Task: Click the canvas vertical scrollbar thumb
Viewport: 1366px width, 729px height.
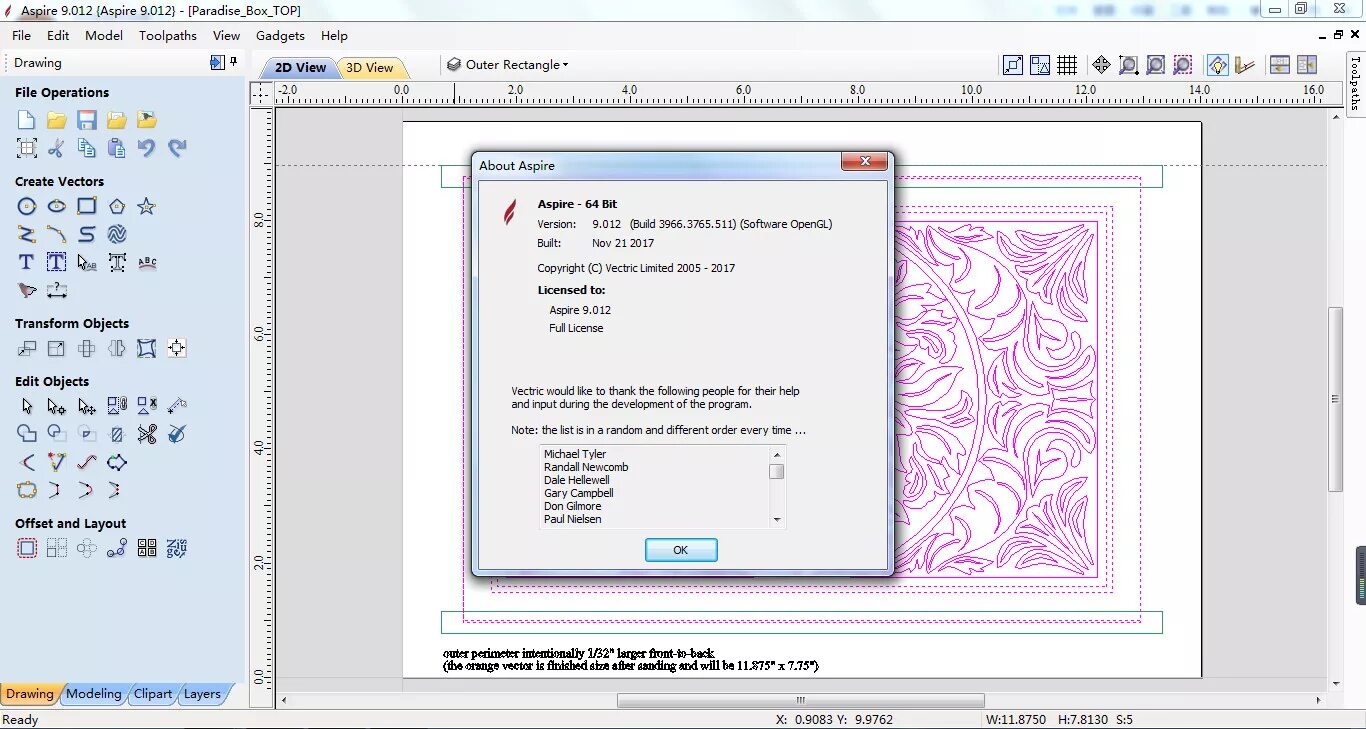Action: click(x=1336, y=399)
